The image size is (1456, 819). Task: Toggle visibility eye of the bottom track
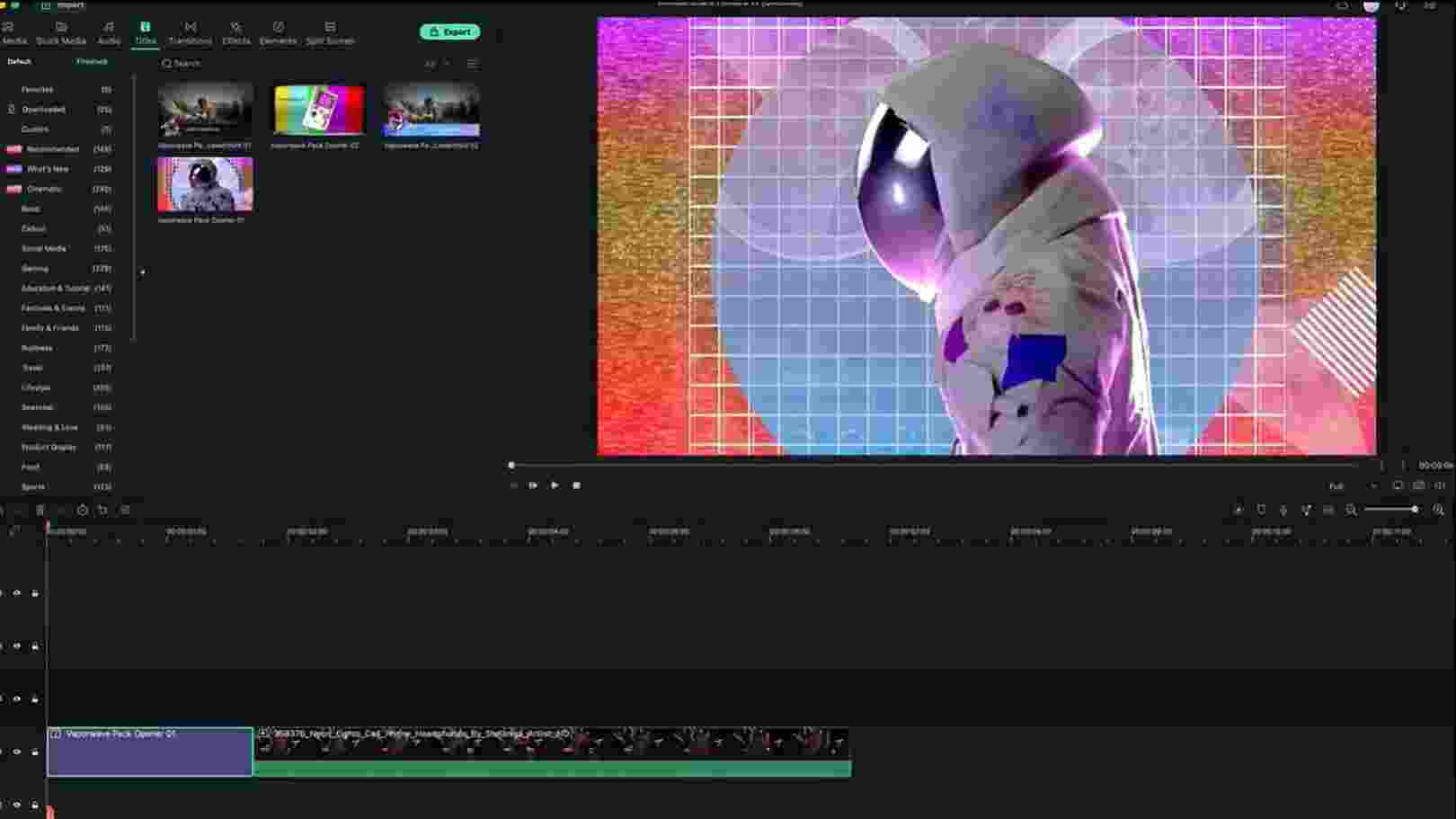(16, 806)
